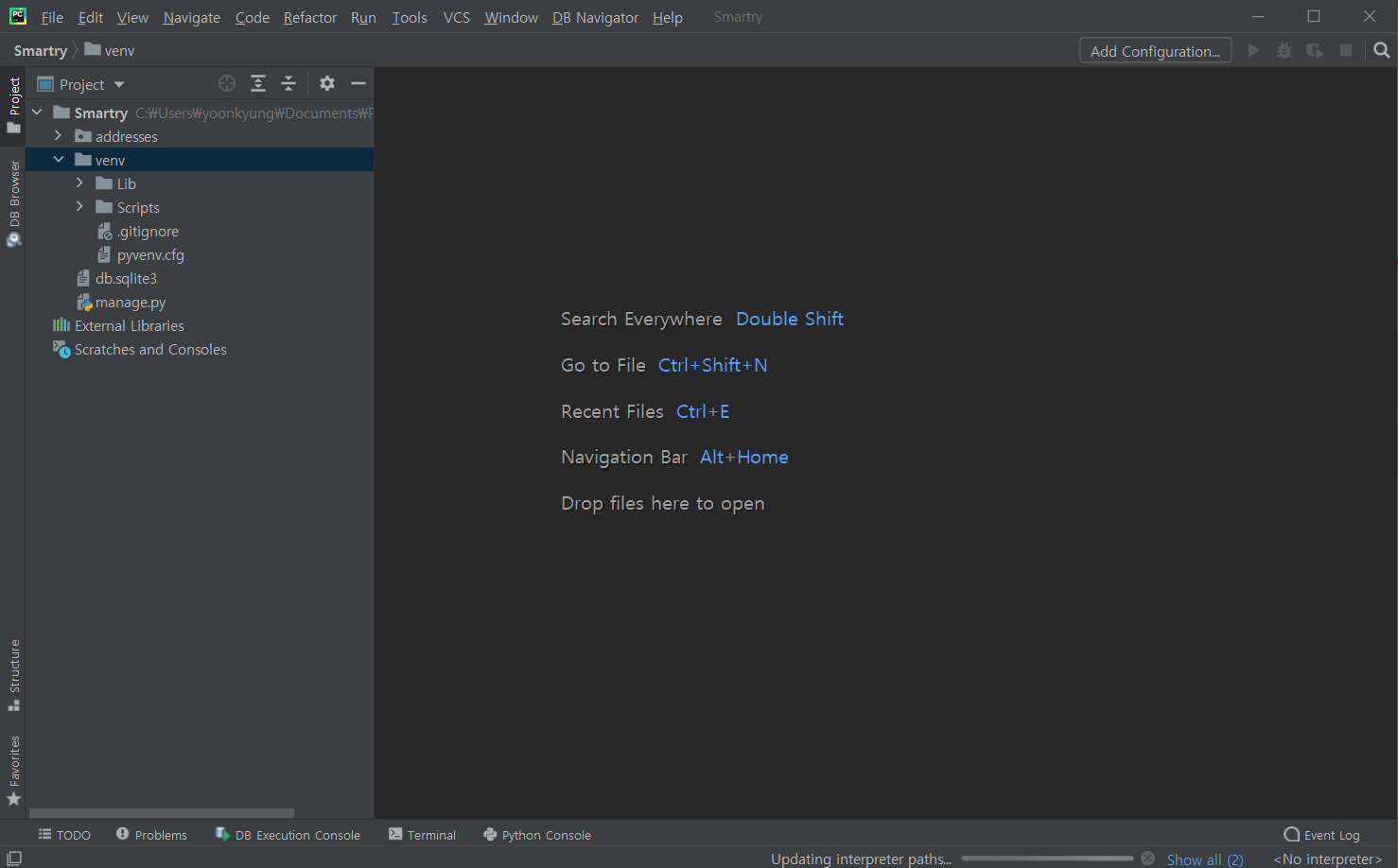
Task: Click the Search Everywhere magnifier icon
Action: 1382,49
